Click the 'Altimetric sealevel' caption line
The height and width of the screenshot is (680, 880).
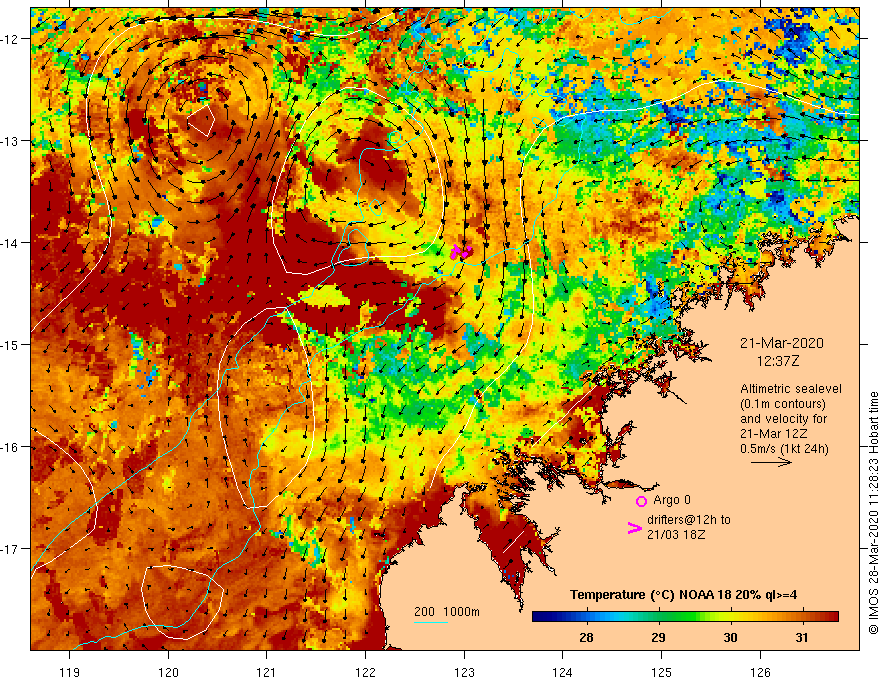[791, 389]
